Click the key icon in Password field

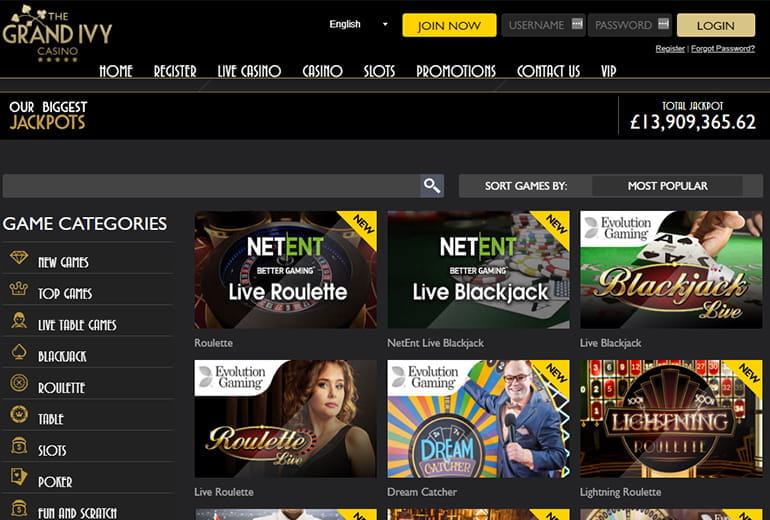[x=663, y=24]
